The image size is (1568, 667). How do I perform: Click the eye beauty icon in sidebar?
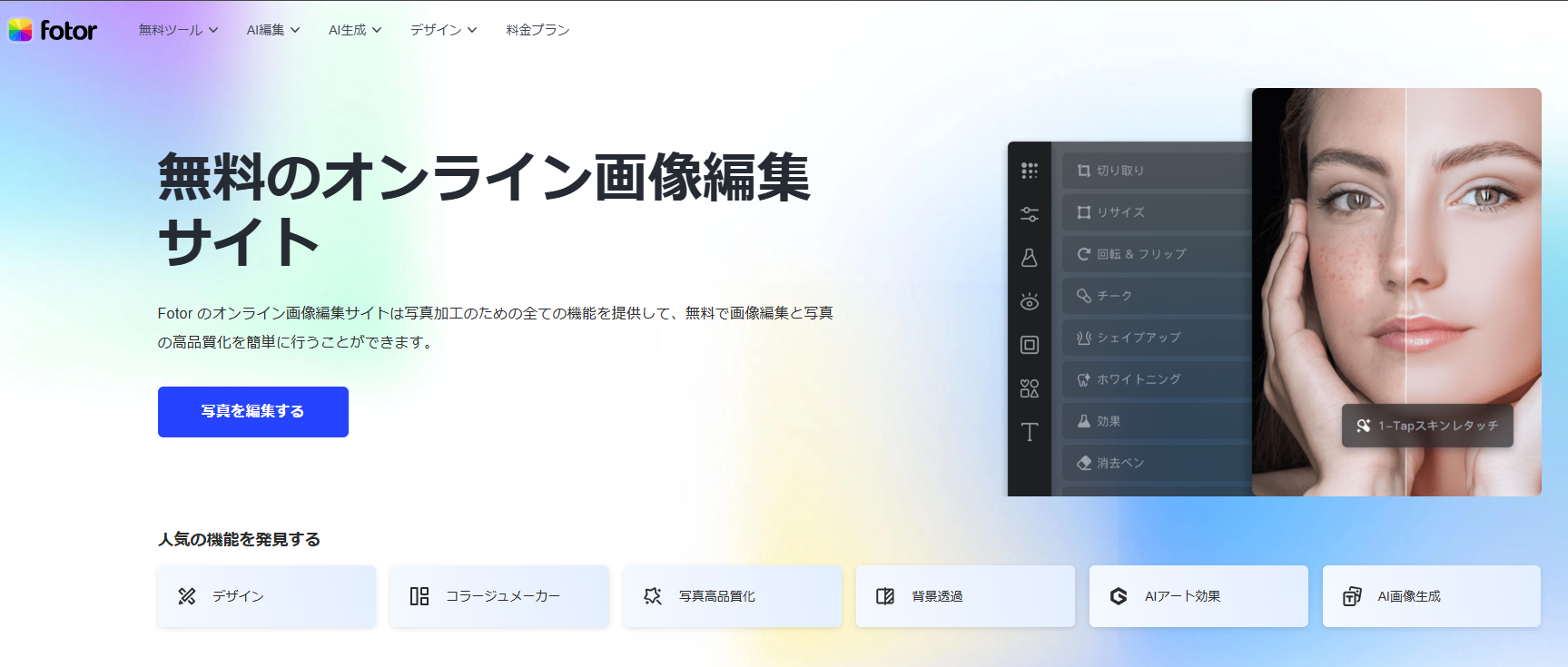(1029, 301)
